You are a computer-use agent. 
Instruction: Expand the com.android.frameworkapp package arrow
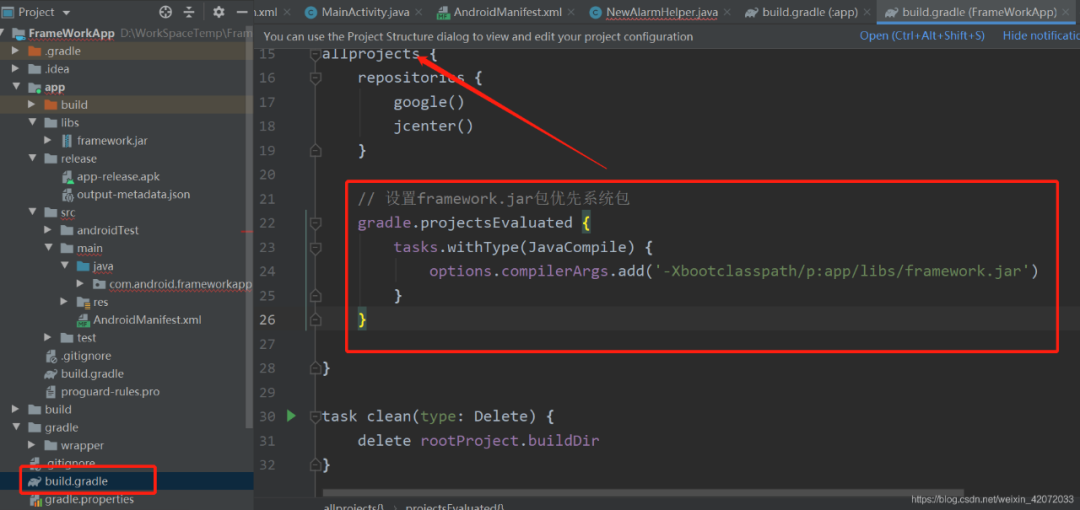pos(80,284)
